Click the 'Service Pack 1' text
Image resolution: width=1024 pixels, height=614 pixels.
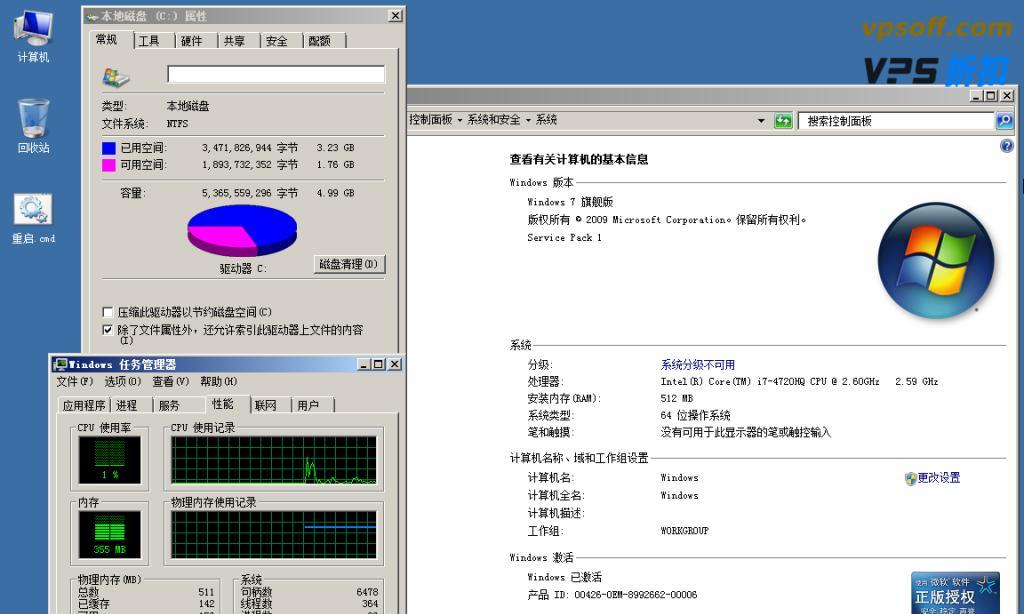[x=564, y=238]
